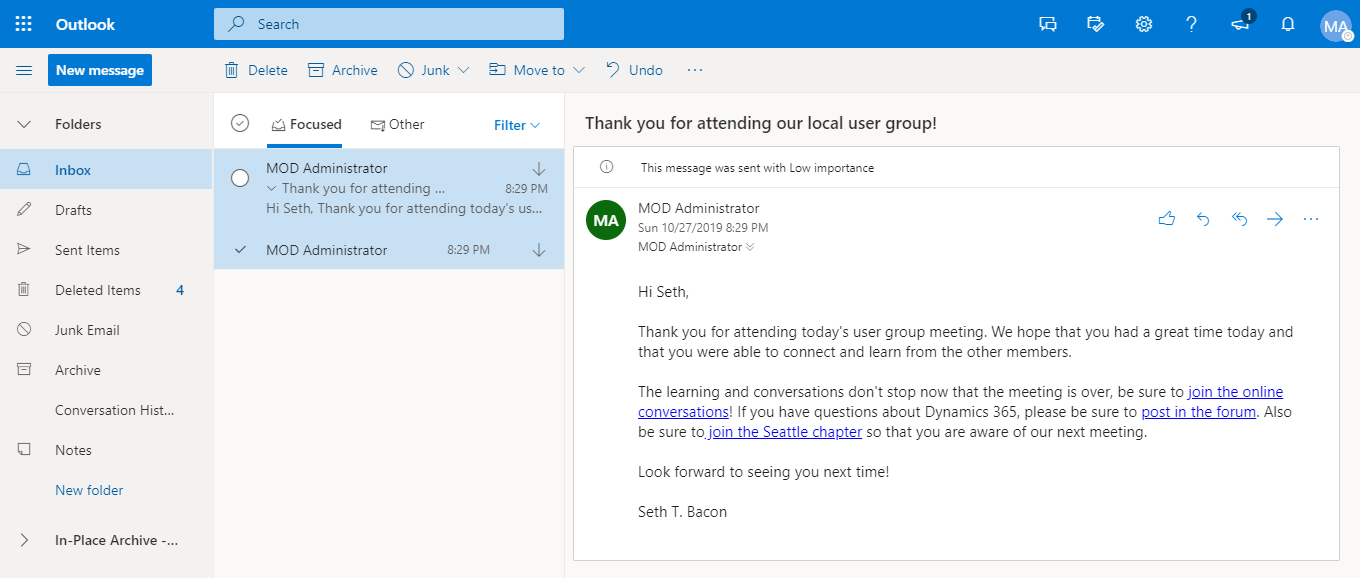Click the New message button
The height and width of the screenshot is (578, 1360).
[x=100, y=70]
